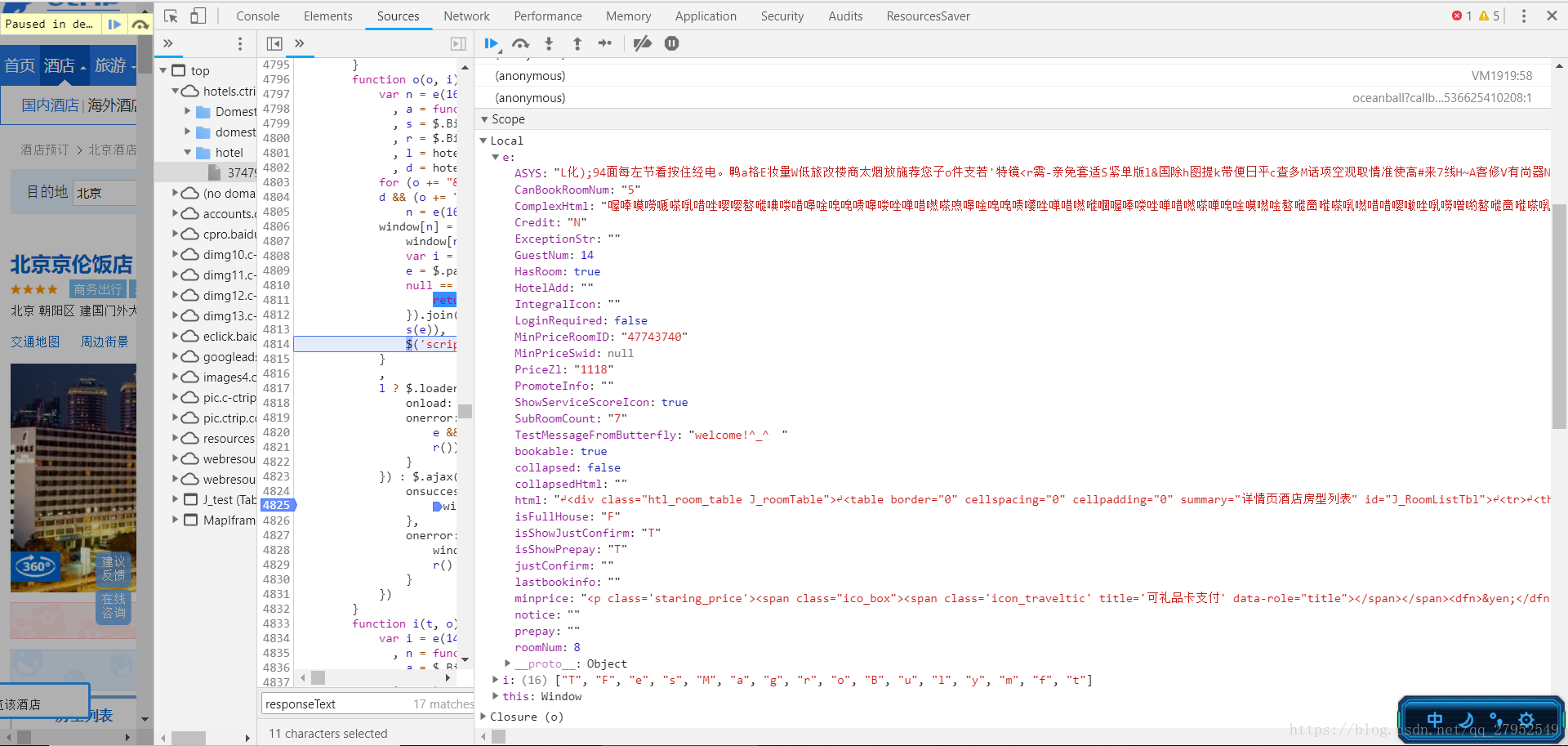Expand the __proto__ Object entry
Screen dimensions: 1568x746
click(x=507, y=663)
